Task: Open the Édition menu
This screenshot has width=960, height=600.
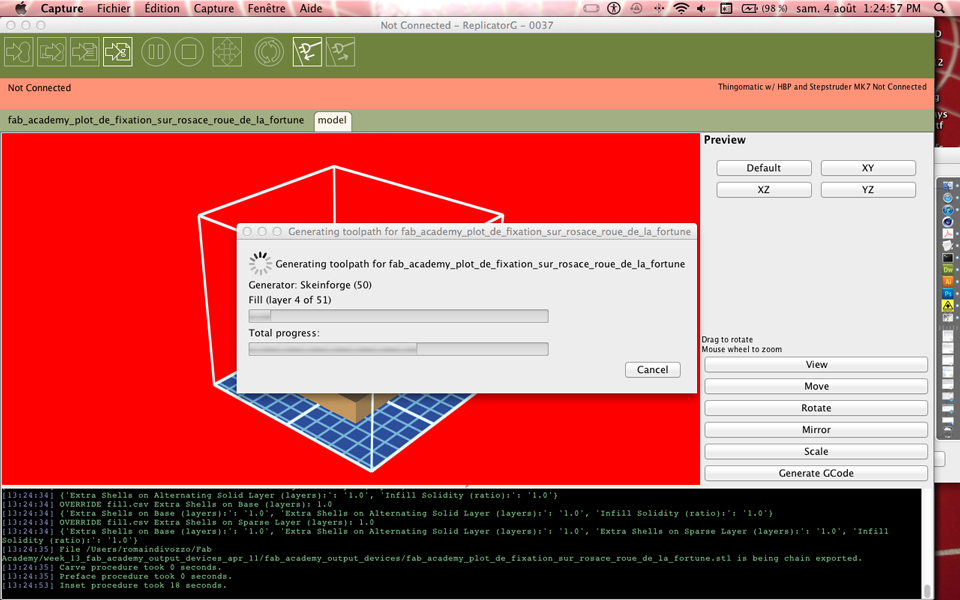Action: point(162,8)
